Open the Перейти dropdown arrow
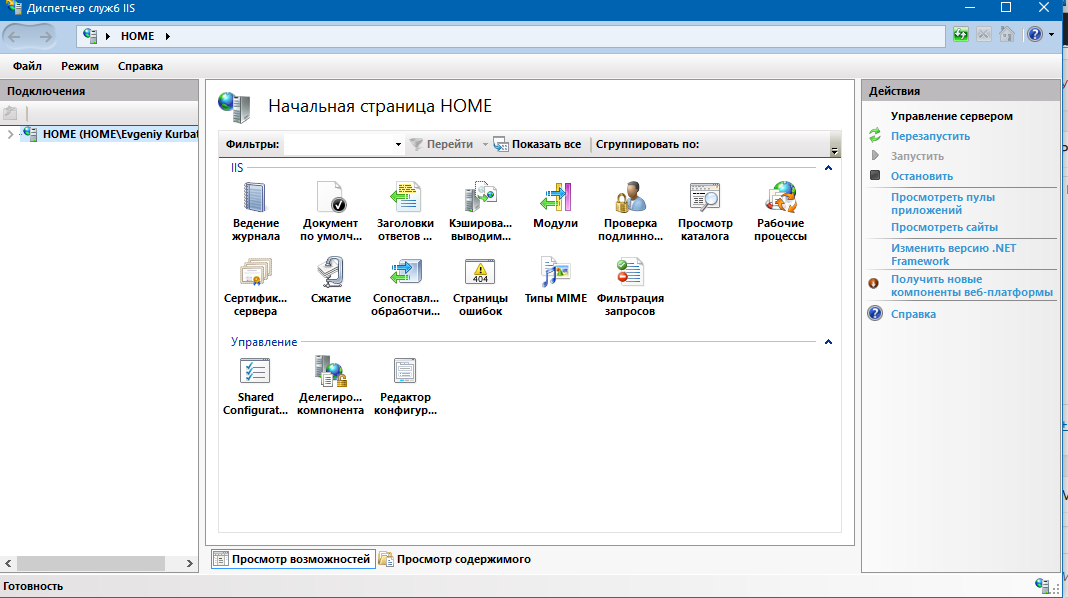The height and width of the screenshot is (598, 1068). coord(485,144)
